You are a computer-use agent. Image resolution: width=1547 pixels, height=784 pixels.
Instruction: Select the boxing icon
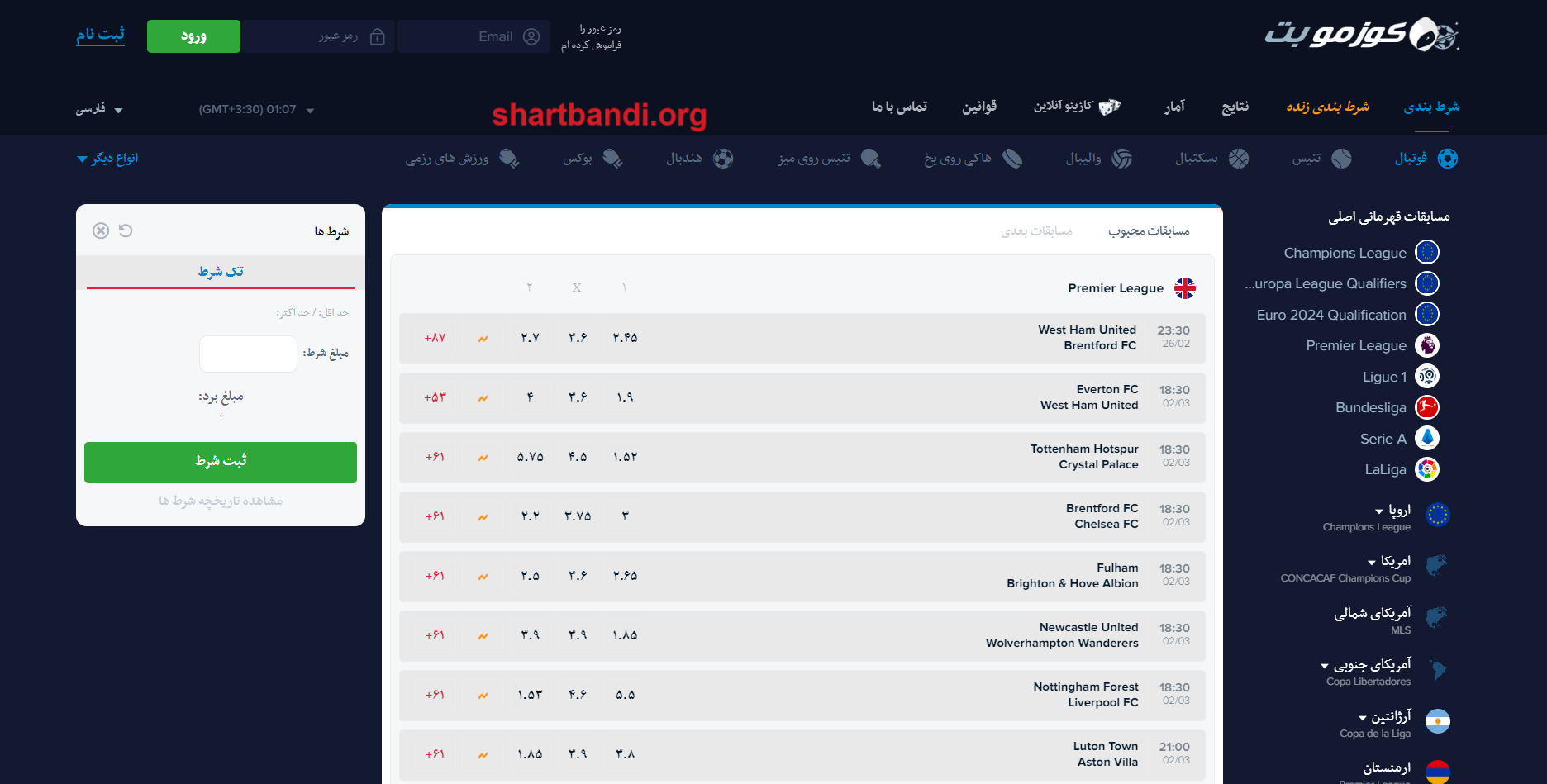tap(612, 159)
